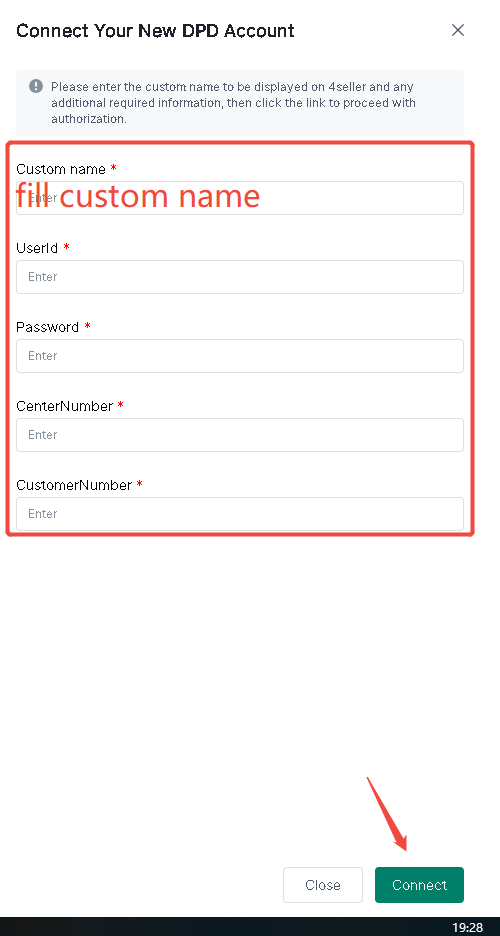Click the info exclamation icon in the banner
500x936 pixels.
36,86
